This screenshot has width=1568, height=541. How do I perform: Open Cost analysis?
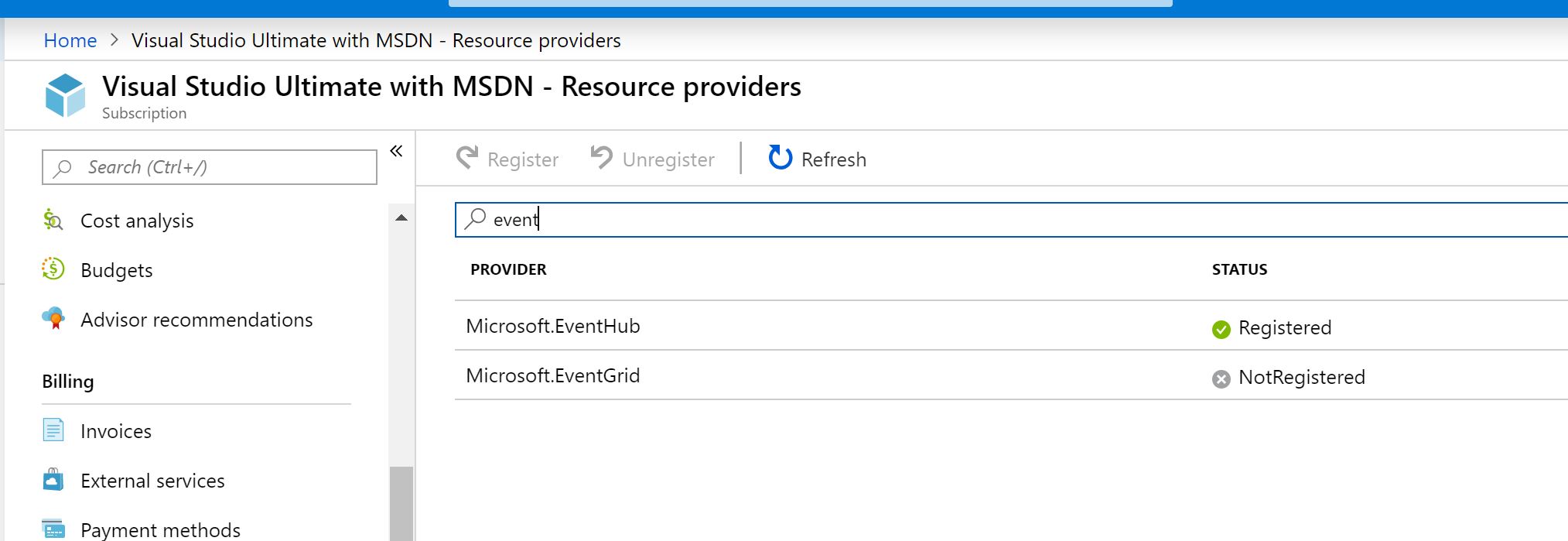137,221
